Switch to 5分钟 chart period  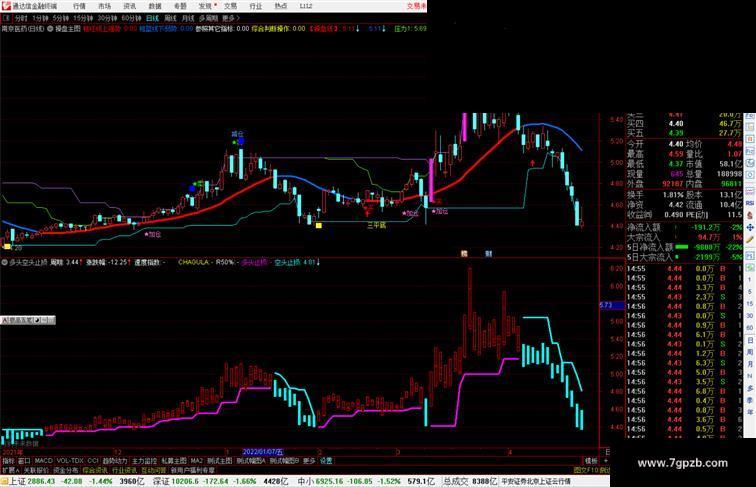[61, 18]
